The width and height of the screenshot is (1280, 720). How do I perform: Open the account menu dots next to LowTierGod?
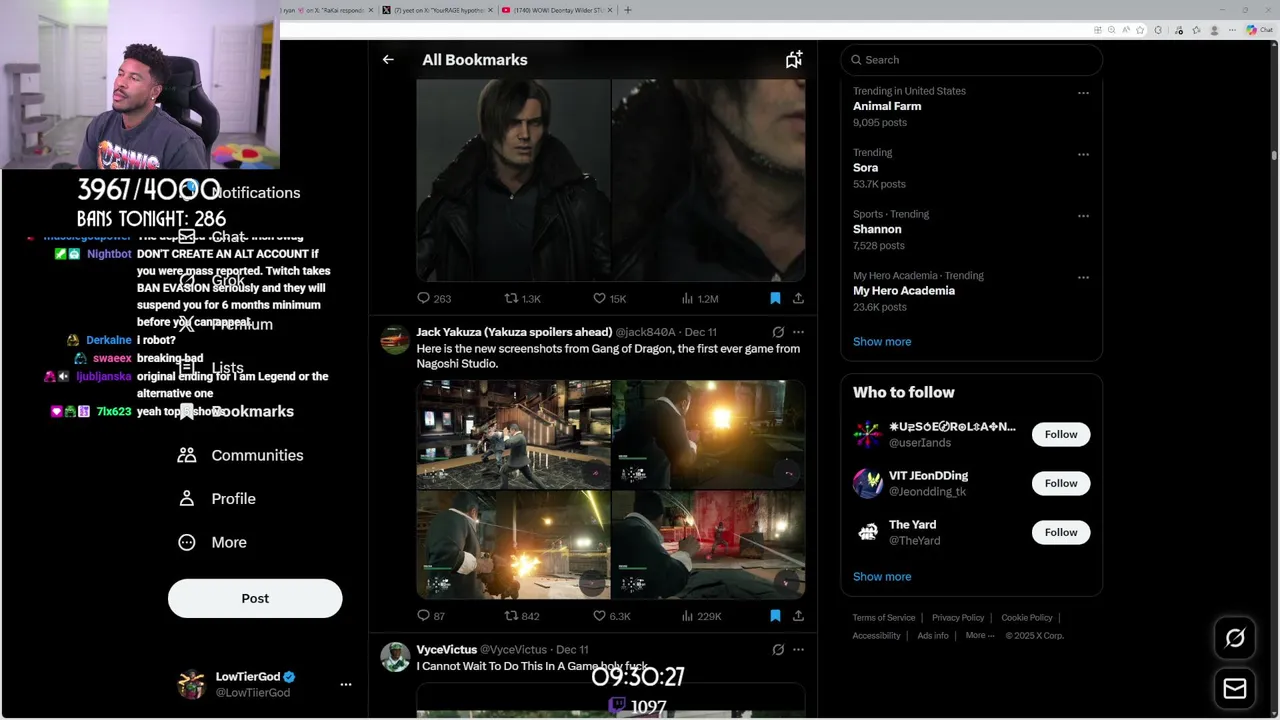click(346, 685)
